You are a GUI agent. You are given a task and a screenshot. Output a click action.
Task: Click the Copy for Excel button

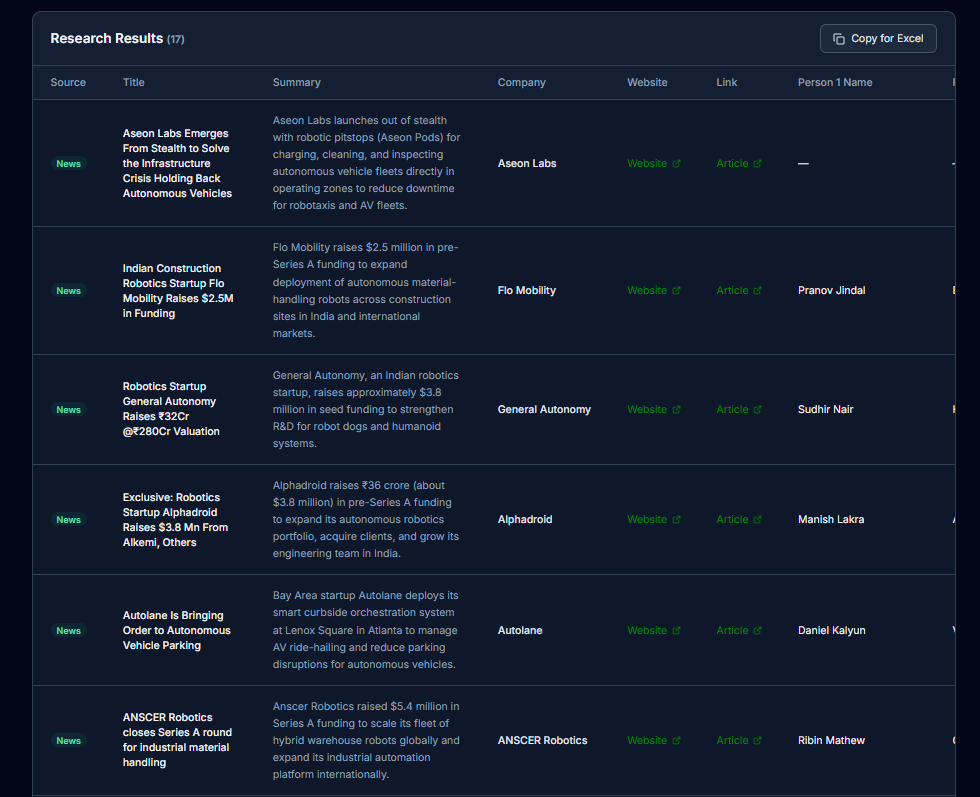tap(878, 39)
